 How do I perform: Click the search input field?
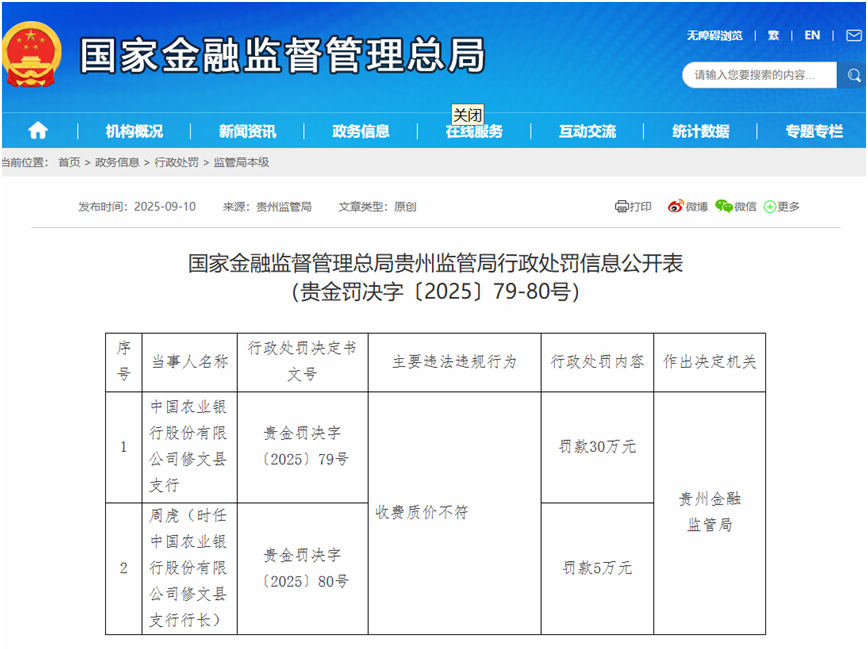click(760, 75)
